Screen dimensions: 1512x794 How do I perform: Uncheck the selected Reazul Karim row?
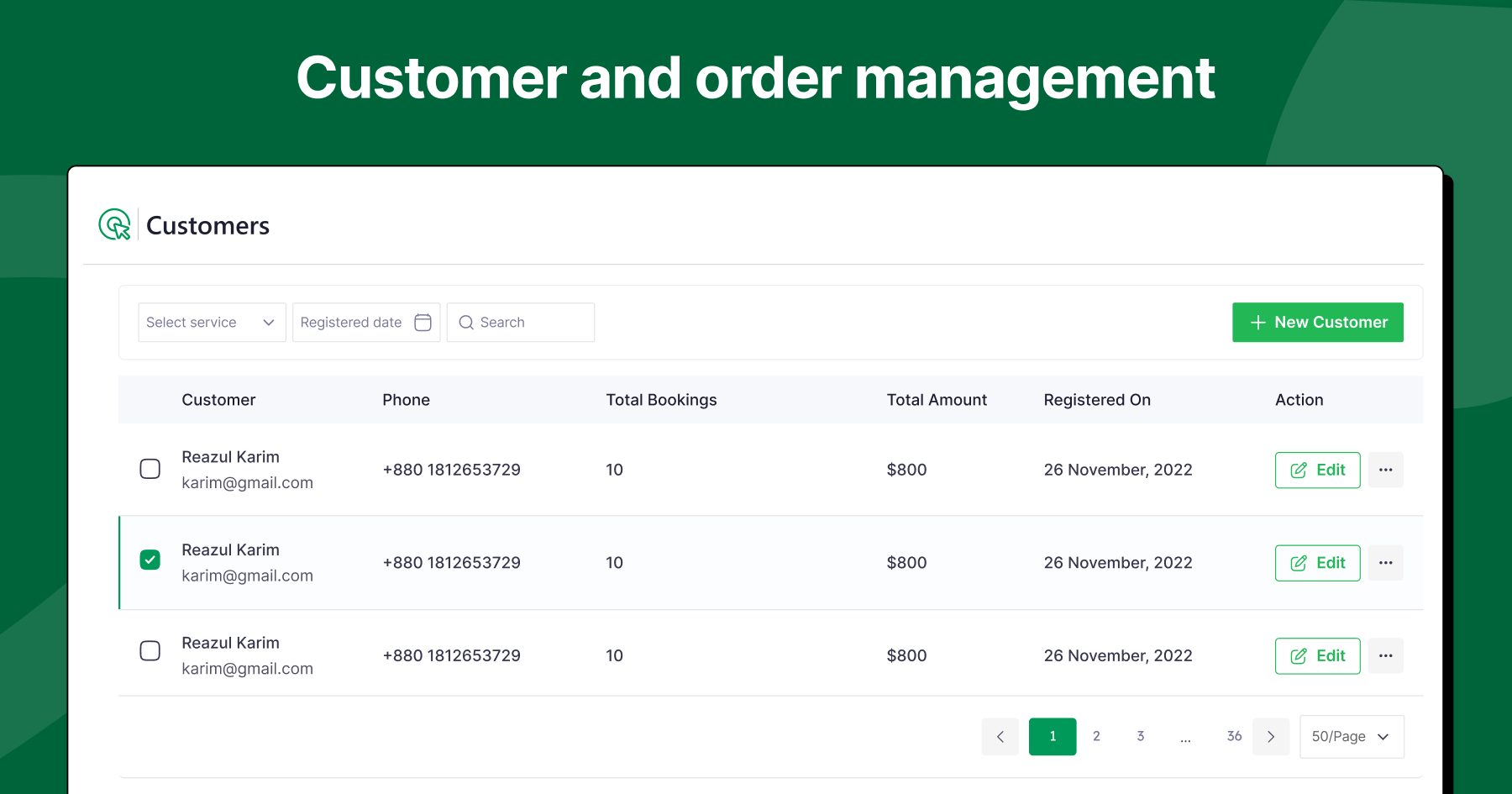tap(150, 560)
